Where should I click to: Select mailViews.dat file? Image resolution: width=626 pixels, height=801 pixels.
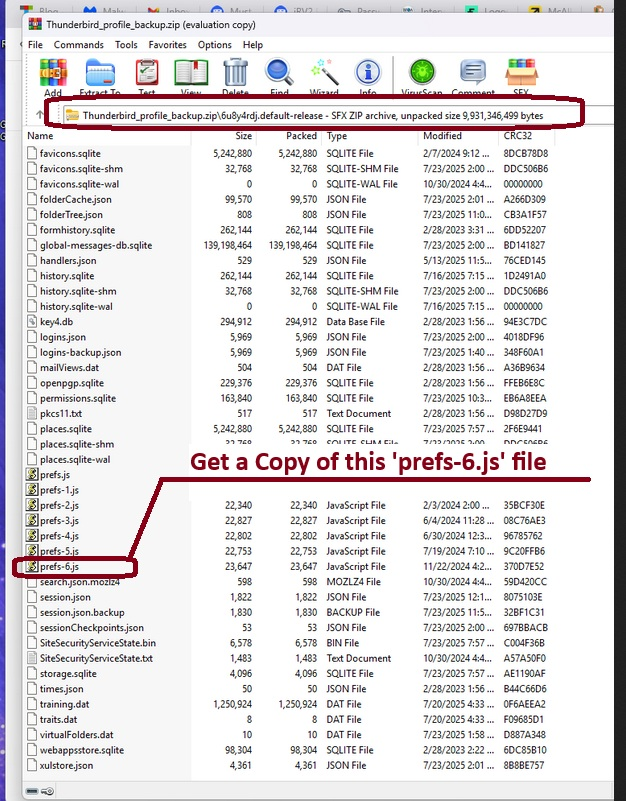69,368
